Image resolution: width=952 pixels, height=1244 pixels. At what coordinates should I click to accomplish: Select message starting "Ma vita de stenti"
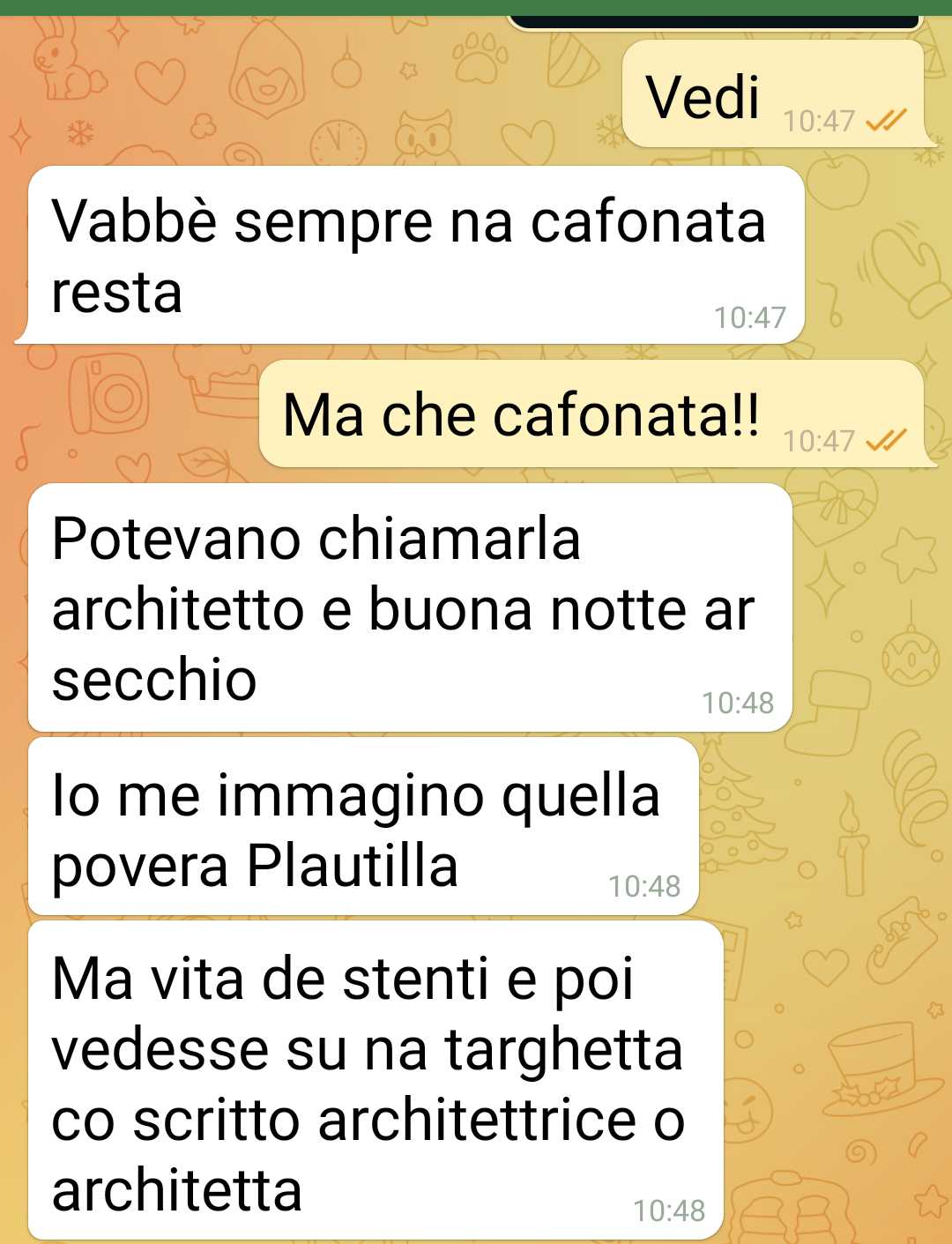tap(376, 1081)
